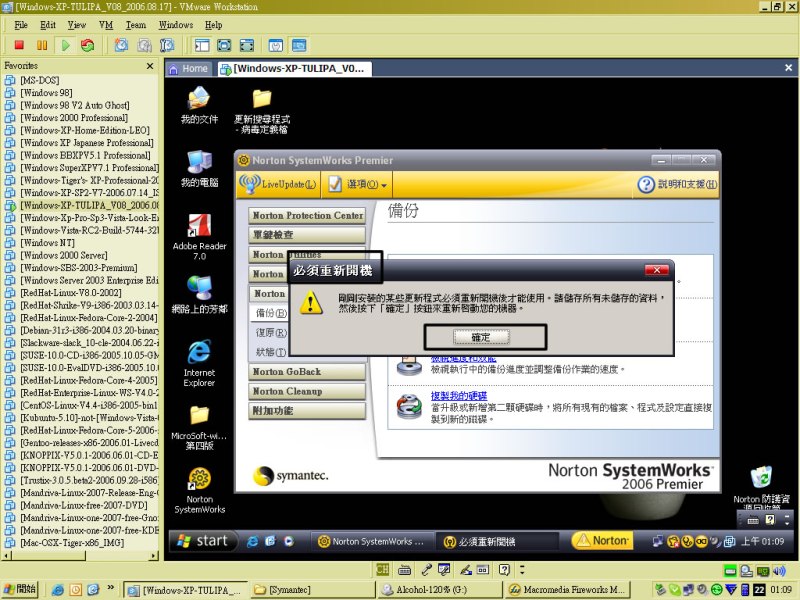This screenshot has height=600, width=800.
Task: Open the View menu
Action: click(77, 25)
